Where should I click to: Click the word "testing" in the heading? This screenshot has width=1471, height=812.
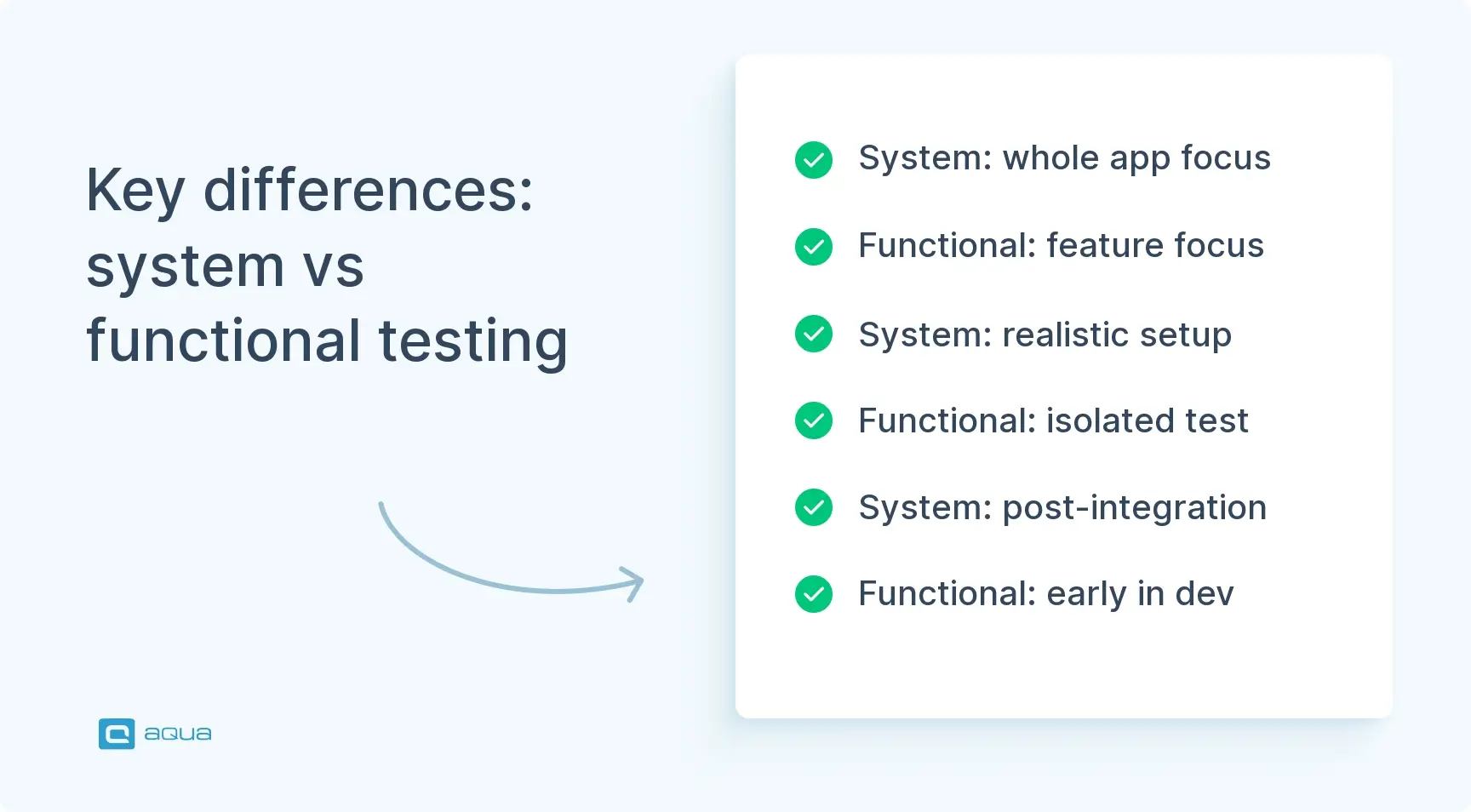click(x=472, y=342)
